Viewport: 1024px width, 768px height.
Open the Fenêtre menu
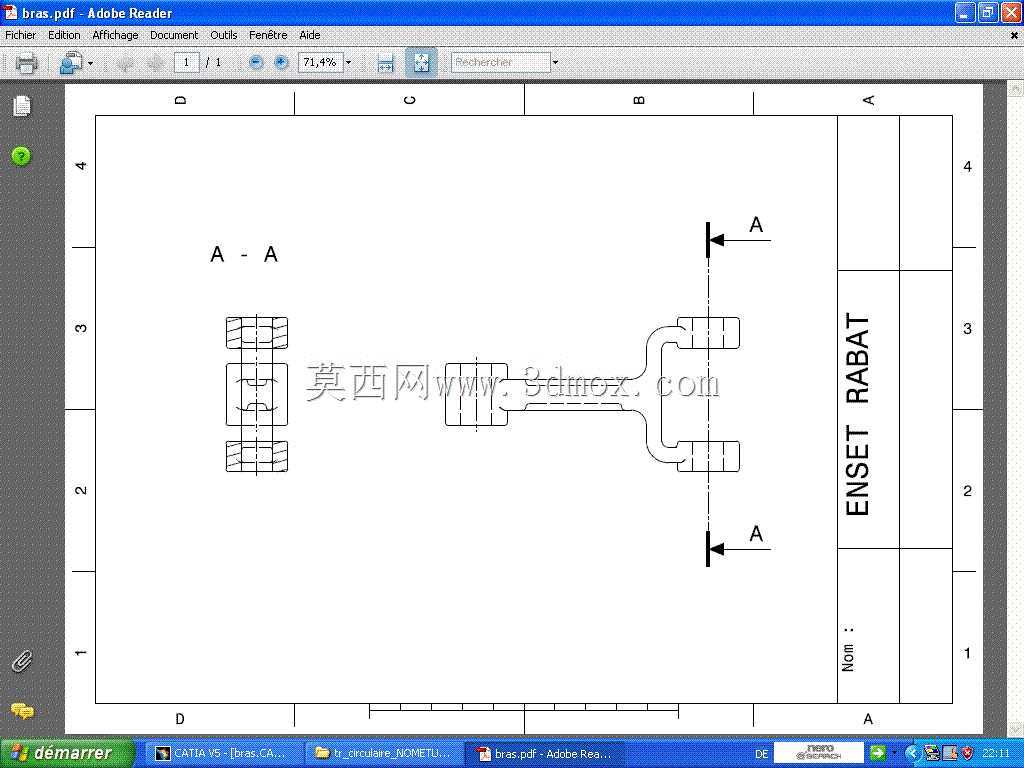click(268, 35)
